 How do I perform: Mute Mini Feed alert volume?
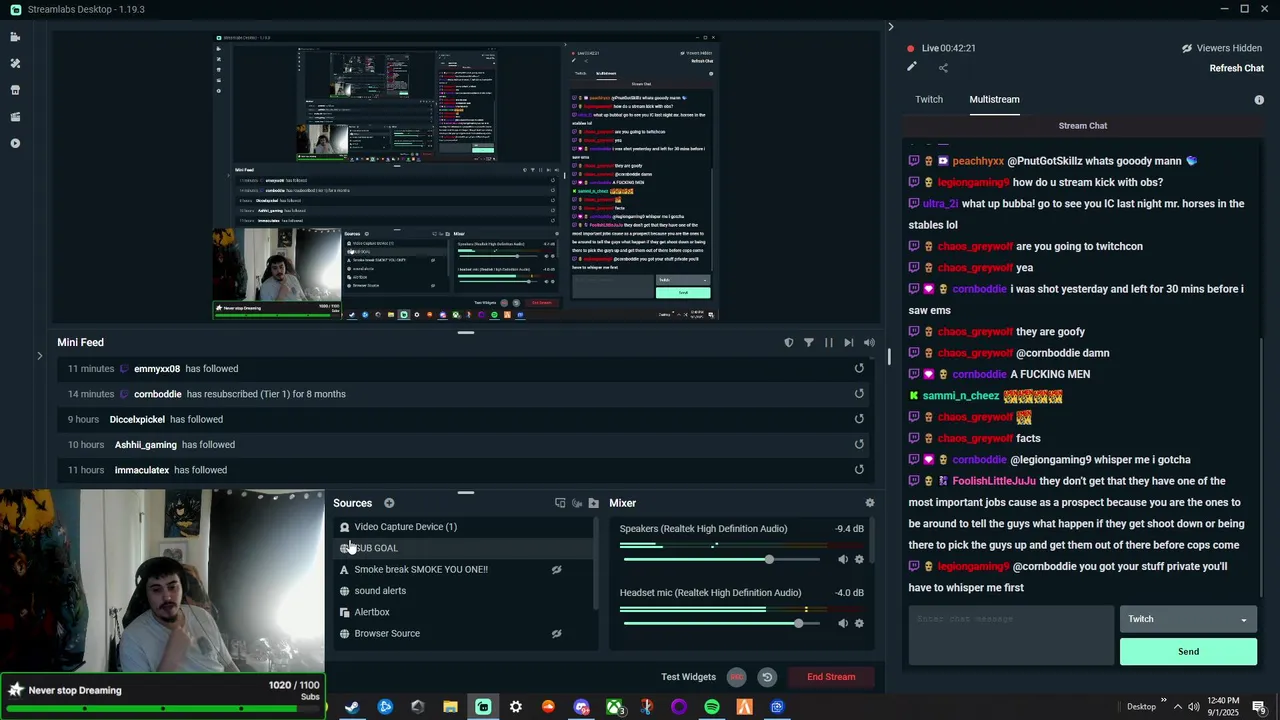[x=869, y=343]
